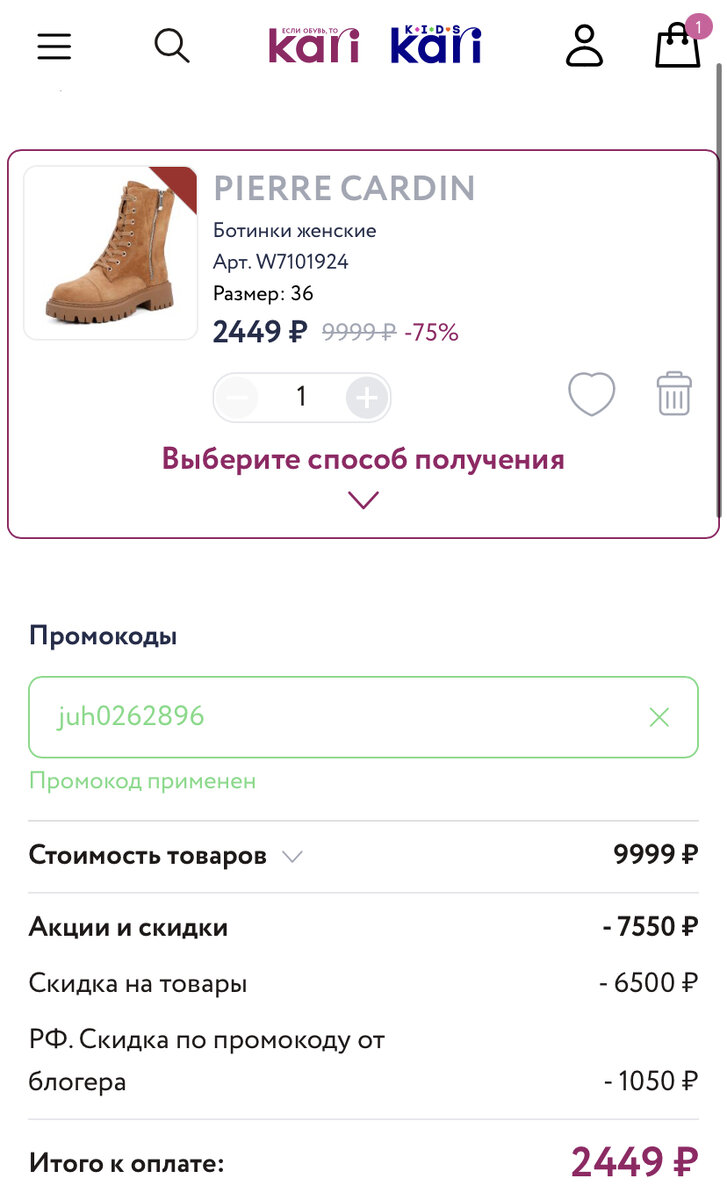
Task: Select Ботинки женские product title
Action: [293, 229]
